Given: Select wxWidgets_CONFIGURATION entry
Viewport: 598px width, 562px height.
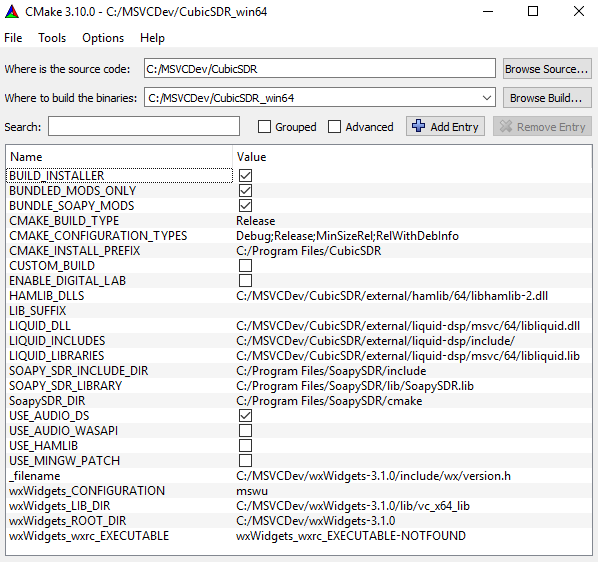Looking at the screenshot, I should 87,491.
